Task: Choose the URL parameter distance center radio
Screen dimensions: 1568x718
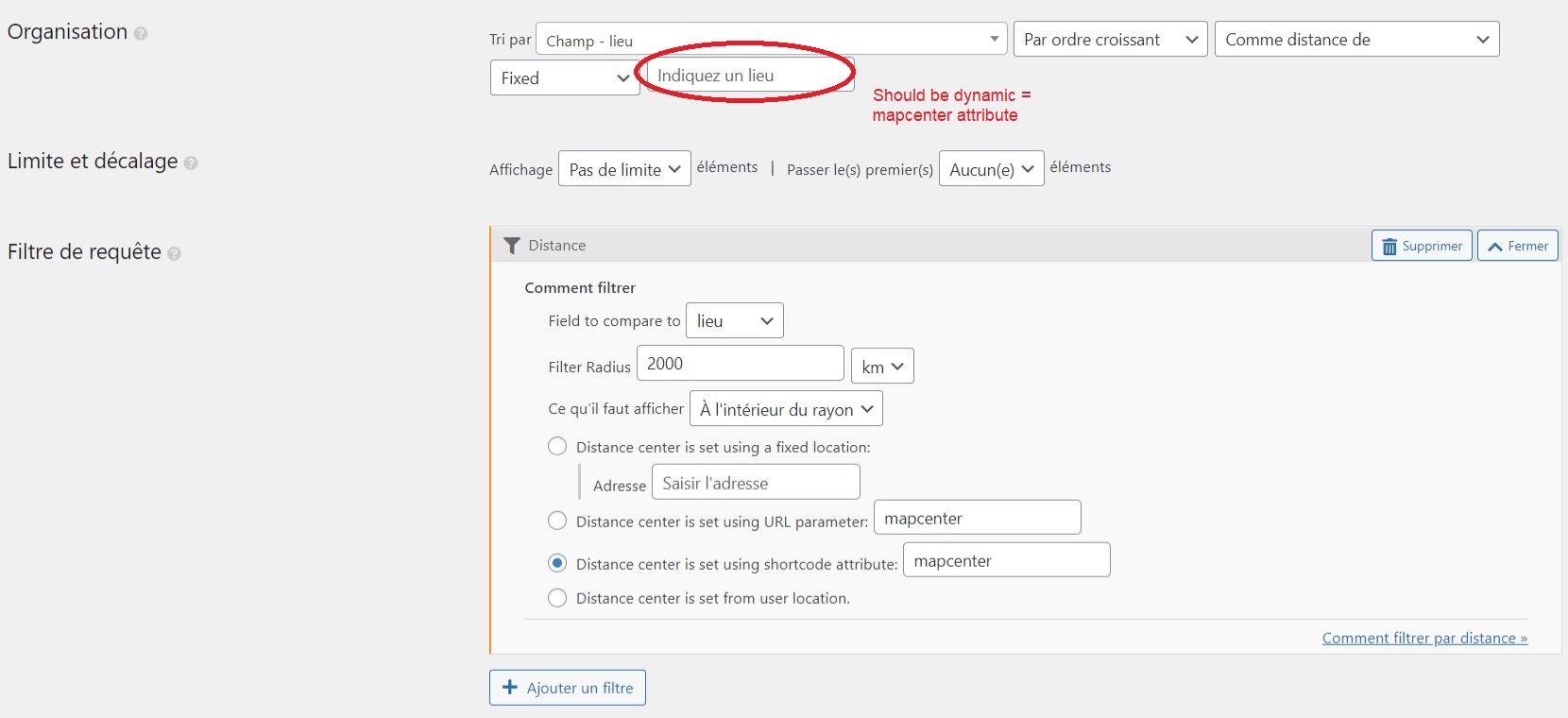Action: coord(557,521)
